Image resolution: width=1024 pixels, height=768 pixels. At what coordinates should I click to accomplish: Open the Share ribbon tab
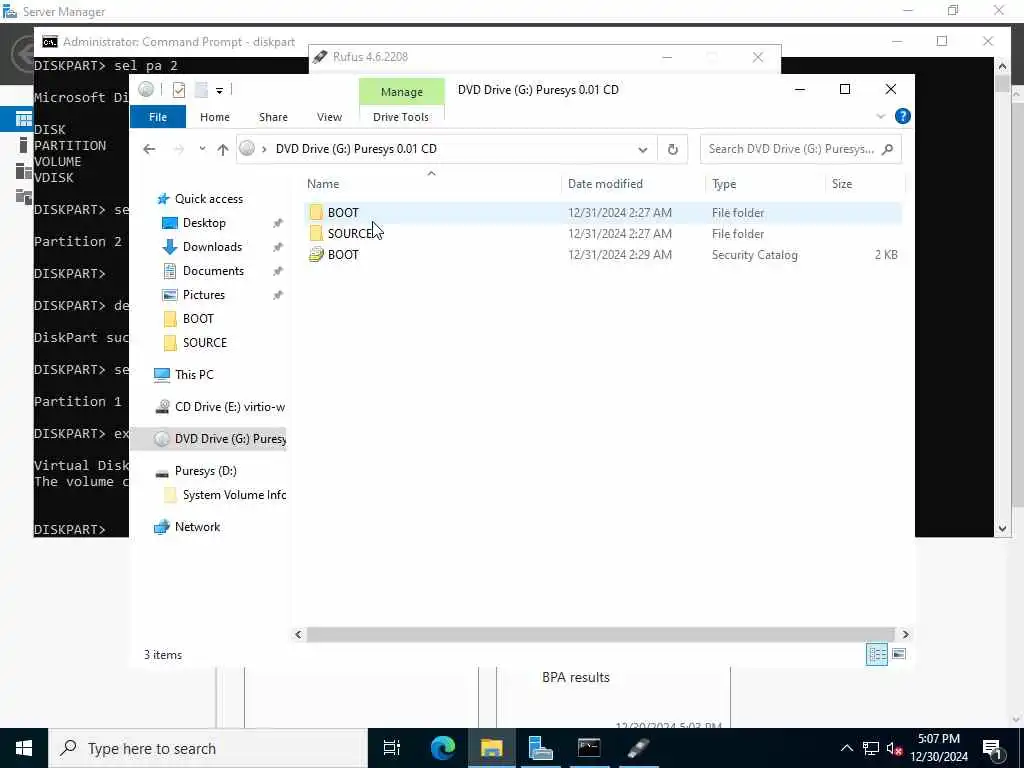[273, 117]
